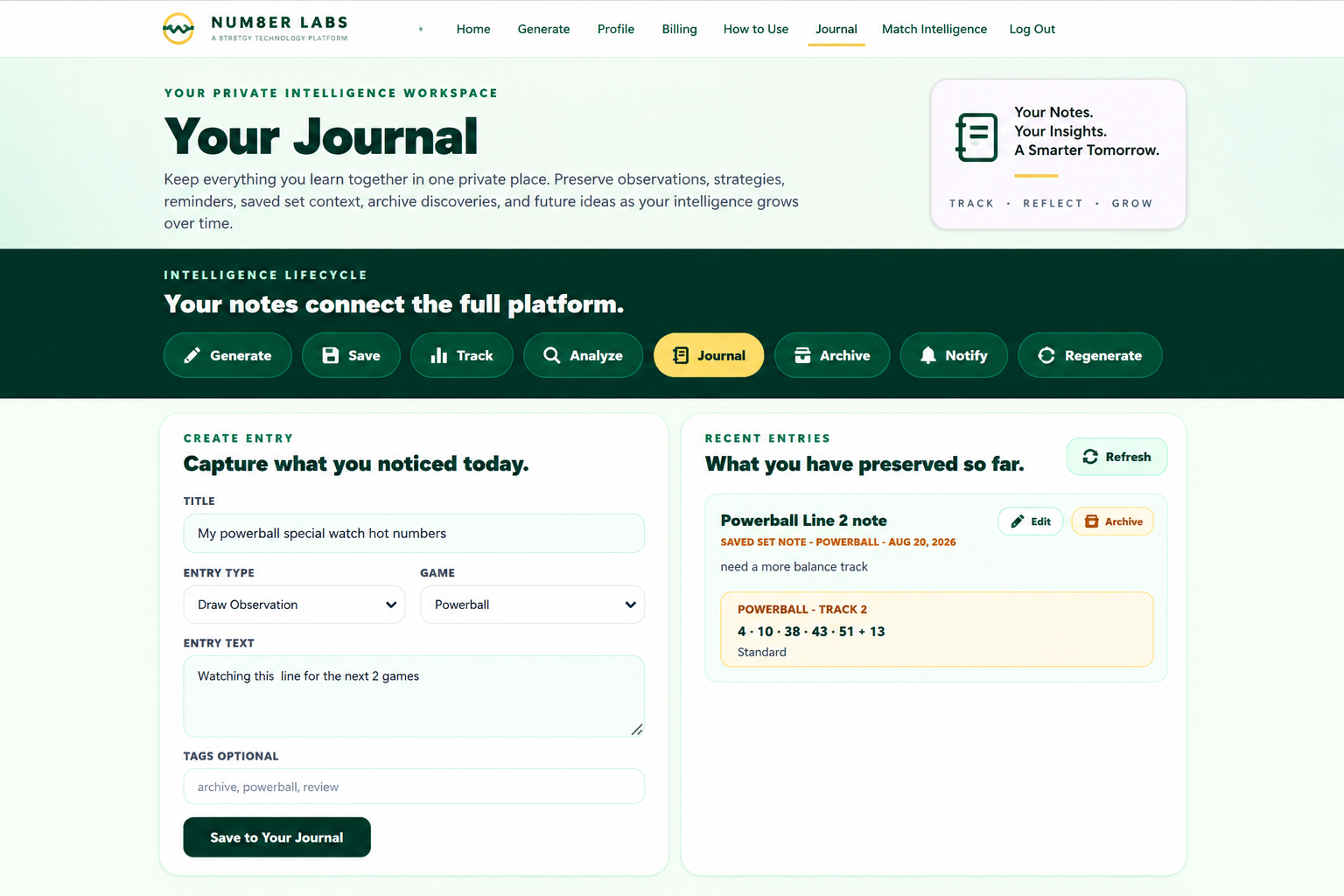Go to the Home nav item

click(x=473, y=29)
